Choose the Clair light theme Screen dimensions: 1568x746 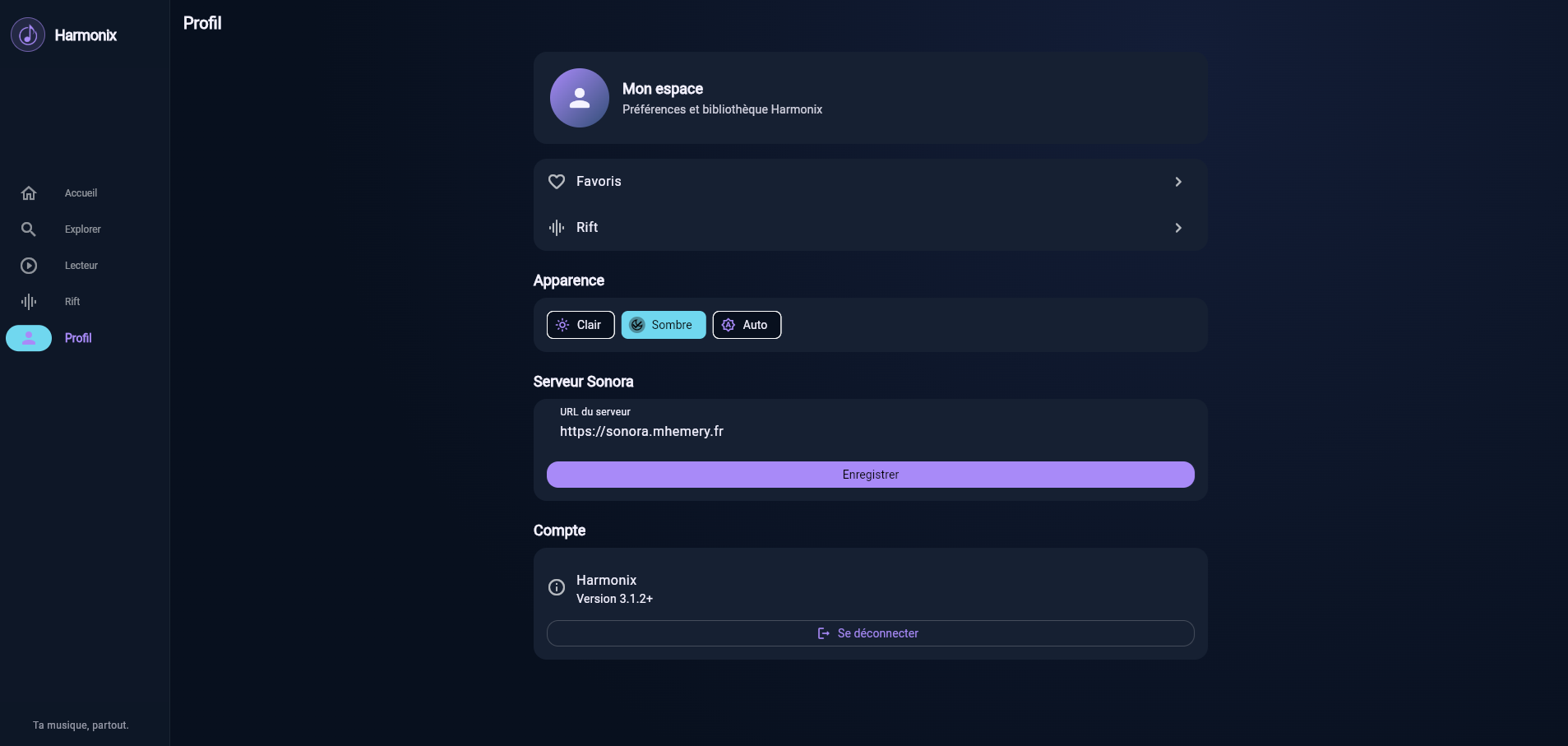[580, 325]
